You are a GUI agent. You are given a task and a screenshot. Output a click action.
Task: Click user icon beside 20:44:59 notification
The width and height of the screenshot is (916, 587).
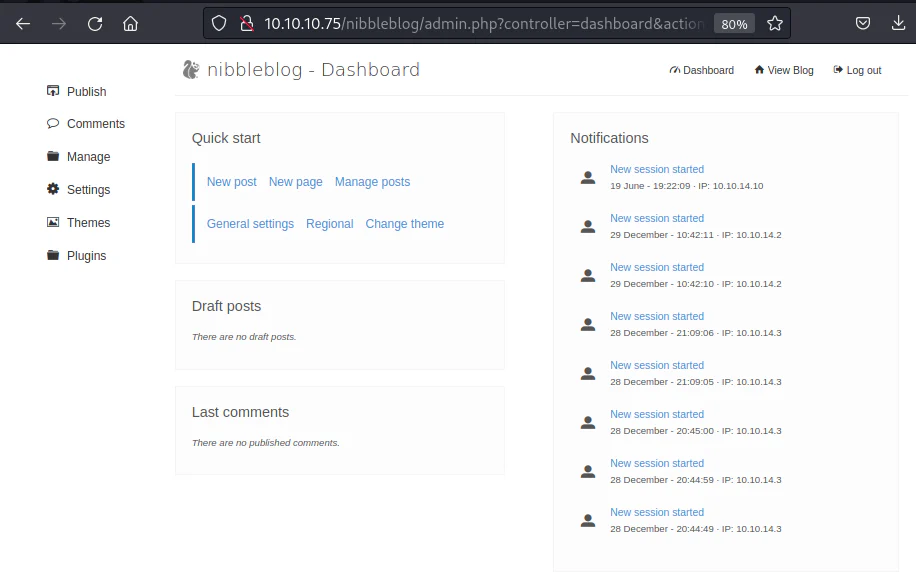tap(588, 472)
